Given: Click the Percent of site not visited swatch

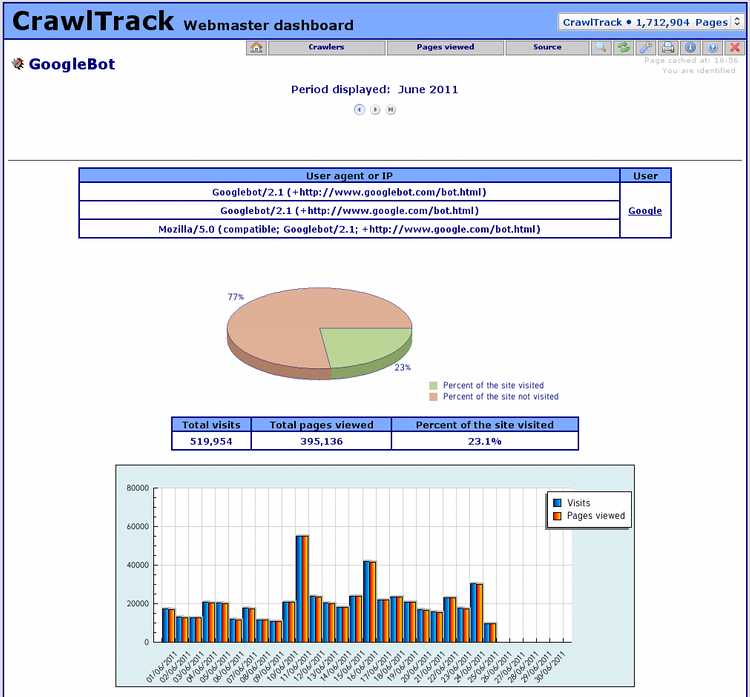Looking at the screenshot, I should coord(433,397).
